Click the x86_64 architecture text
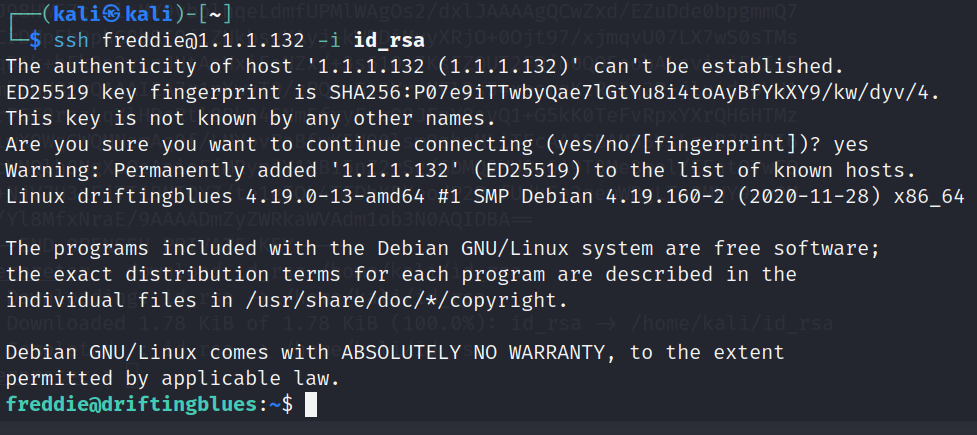This screenshot has width=977, height=435. (929, 198)
